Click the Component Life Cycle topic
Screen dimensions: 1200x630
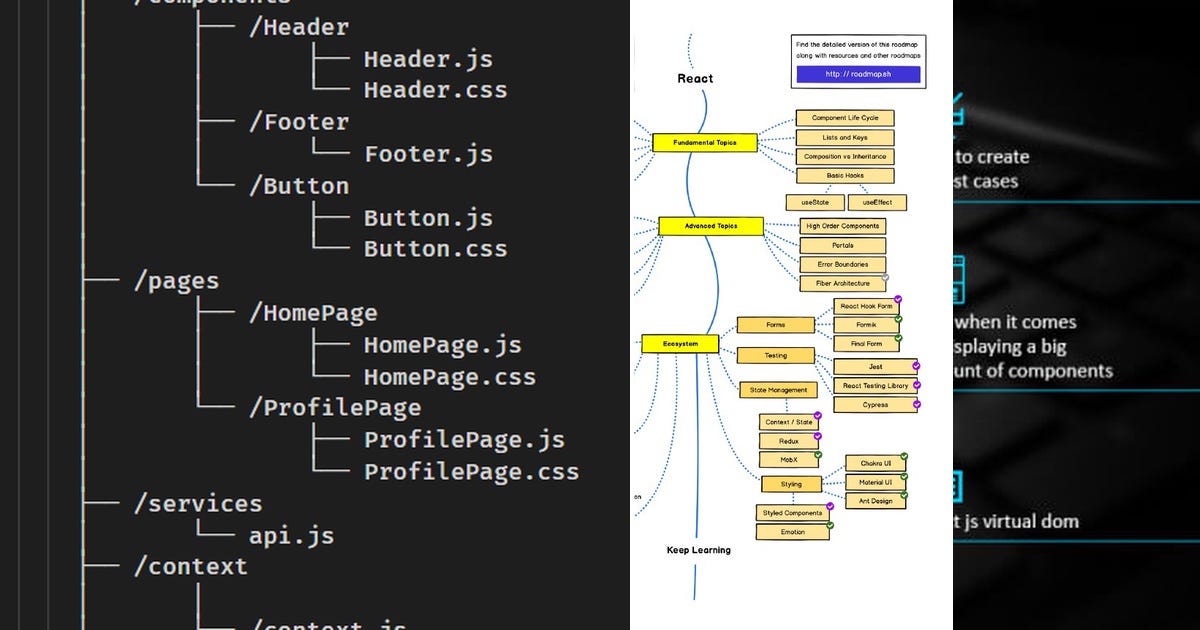pyautogui.click(x=845, y=117)
